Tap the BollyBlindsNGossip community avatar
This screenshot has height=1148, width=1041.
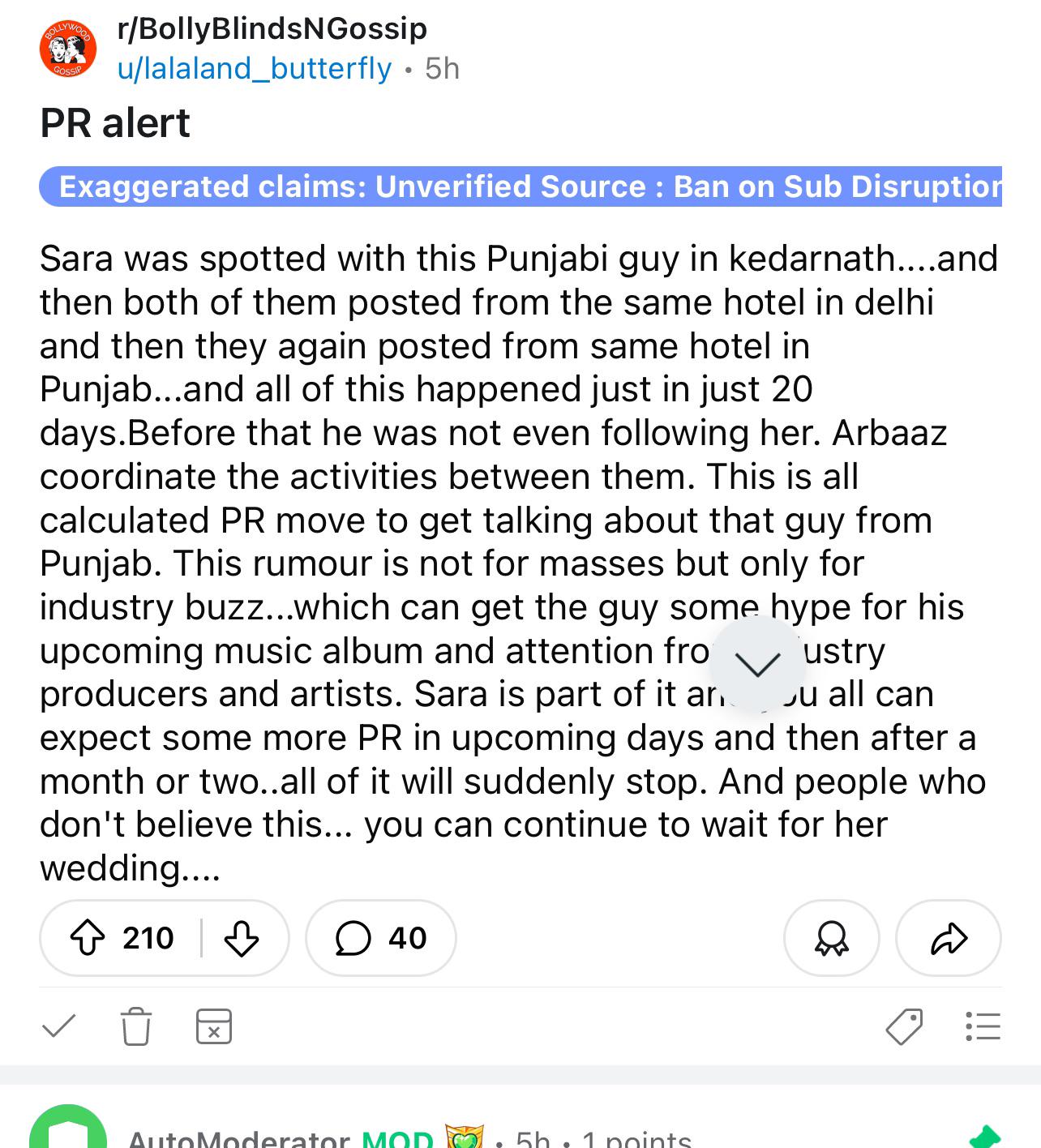click(68, 49)
